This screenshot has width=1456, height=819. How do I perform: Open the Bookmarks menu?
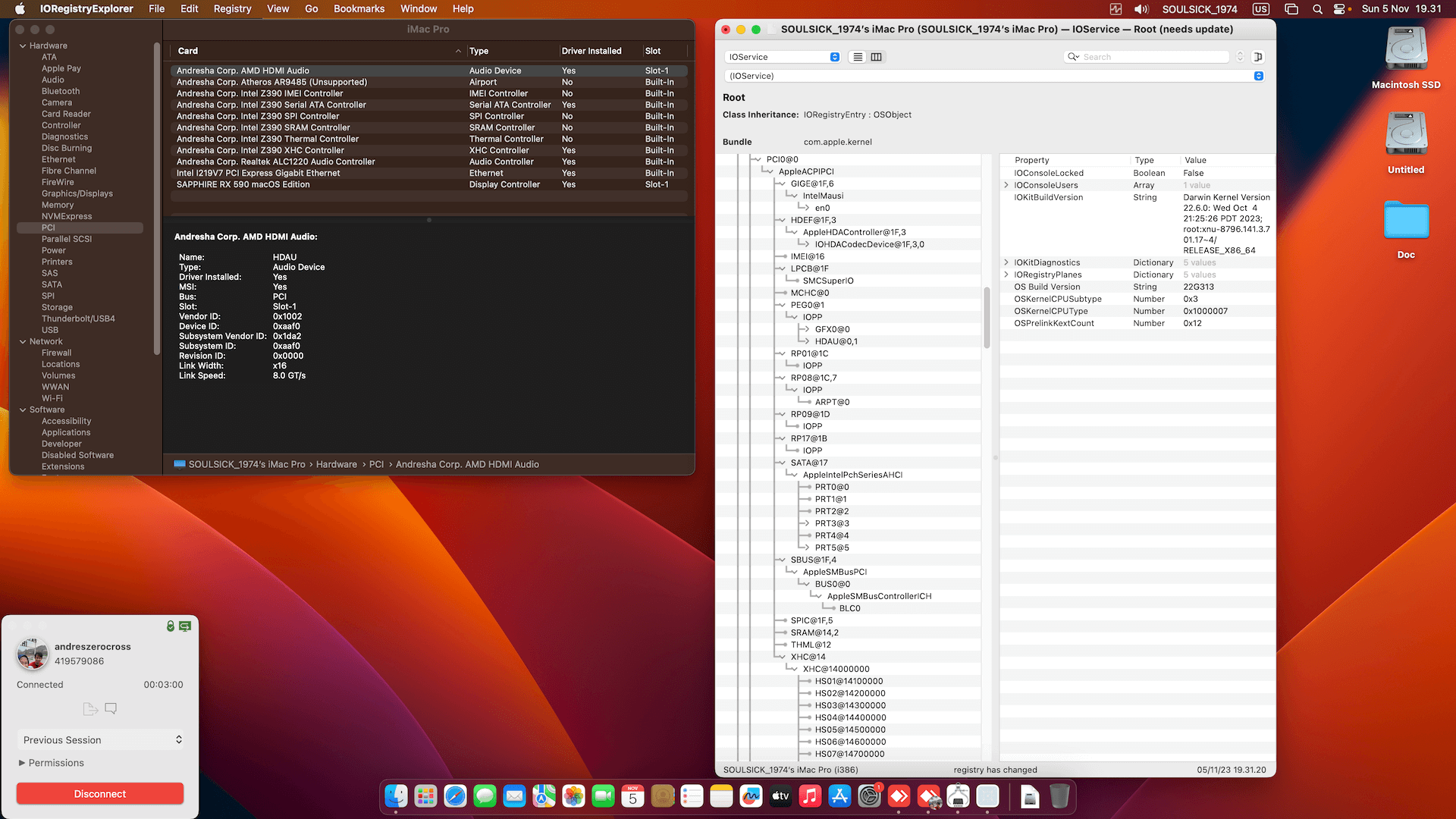(x=359, y=9)
